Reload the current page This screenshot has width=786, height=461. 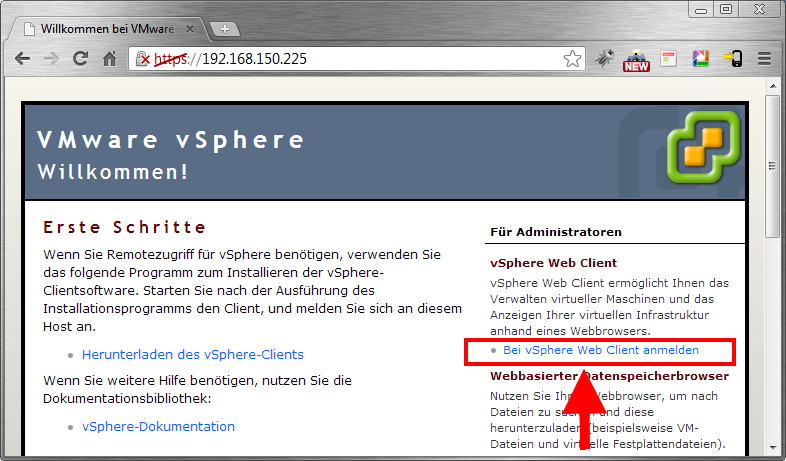click(x=81, y=59)
